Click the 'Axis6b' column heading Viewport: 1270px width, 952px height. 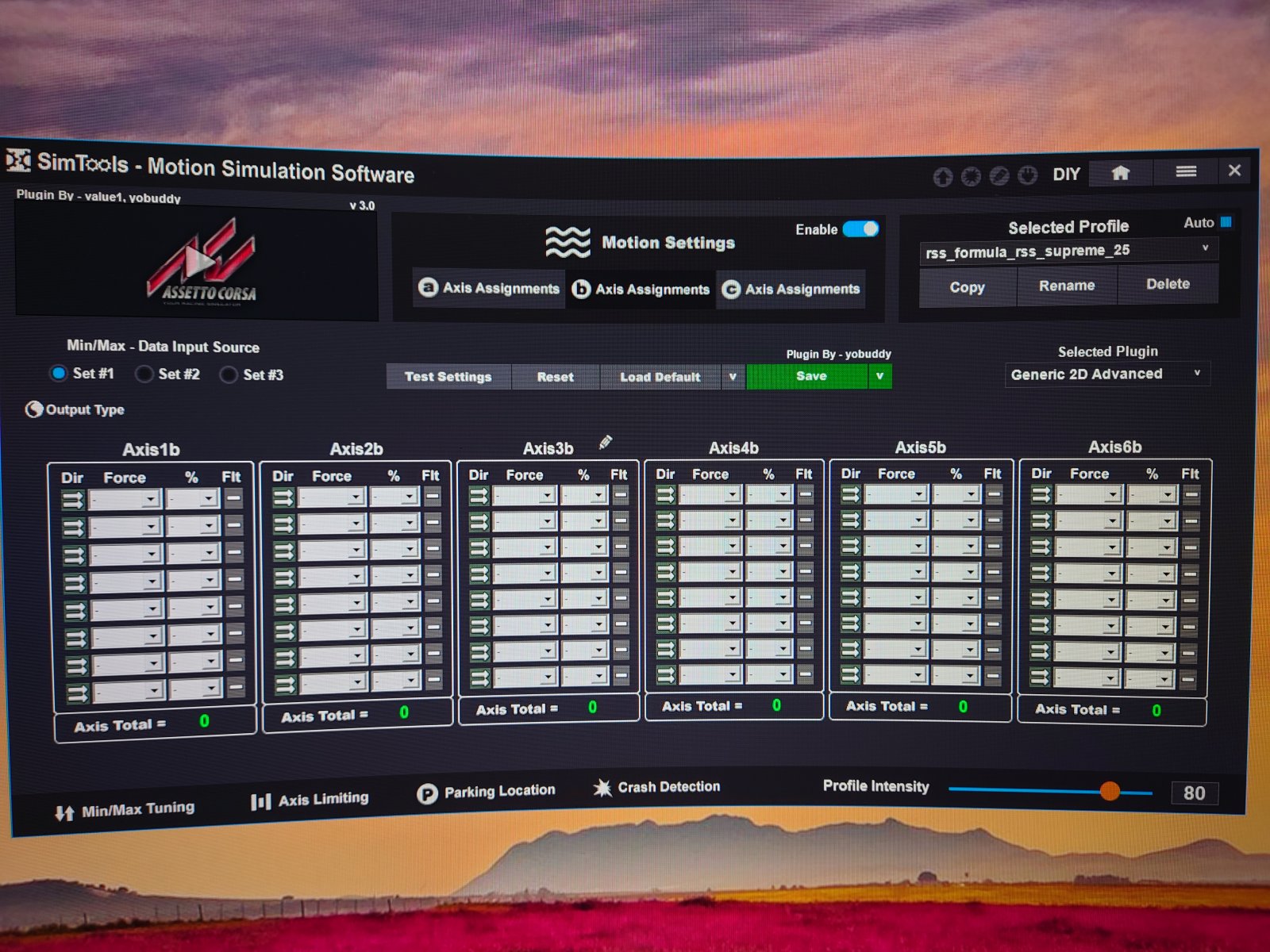[x=1114, y=447]
